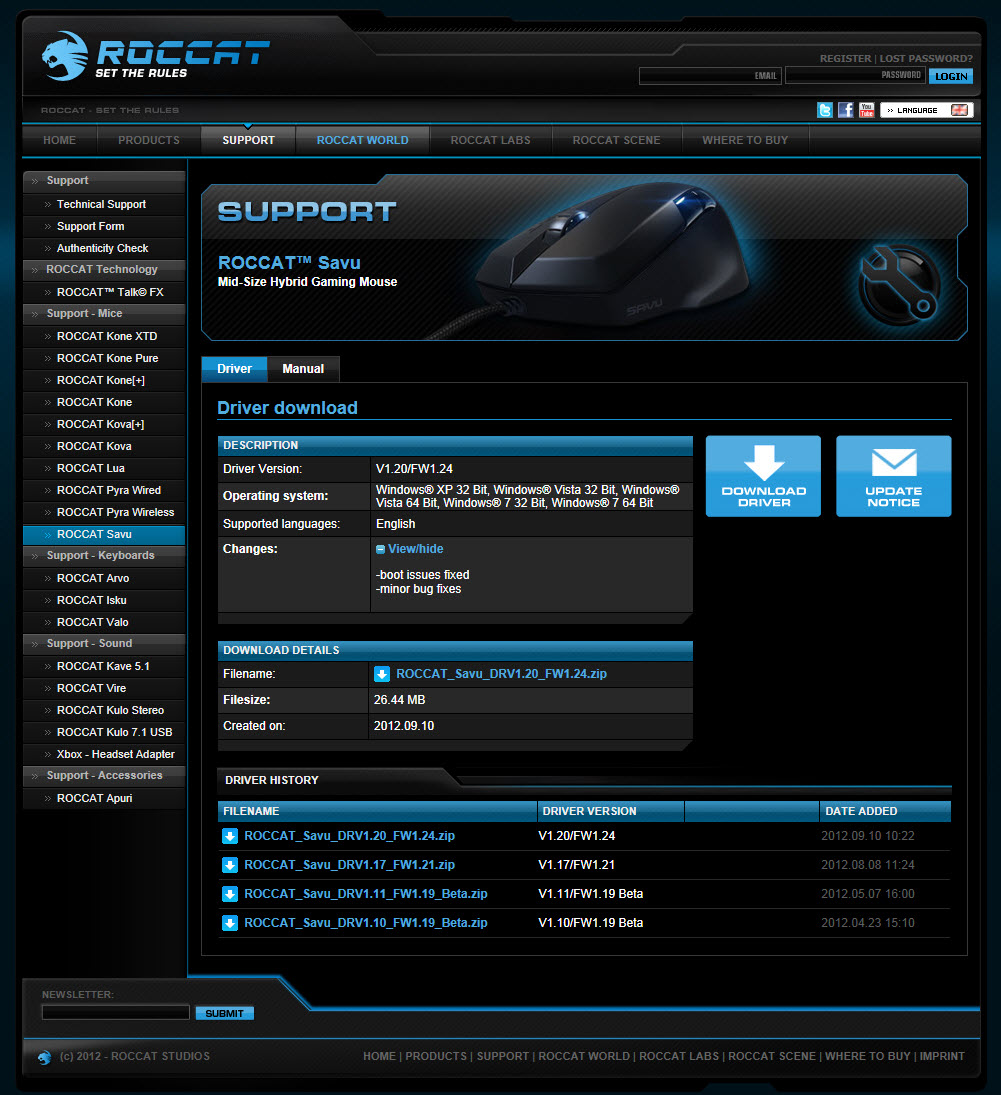Viewport: 1001px width, 1095px height.
Task: Select ROCCAT Apuri in sidebar
Action: tap(104, 798)
